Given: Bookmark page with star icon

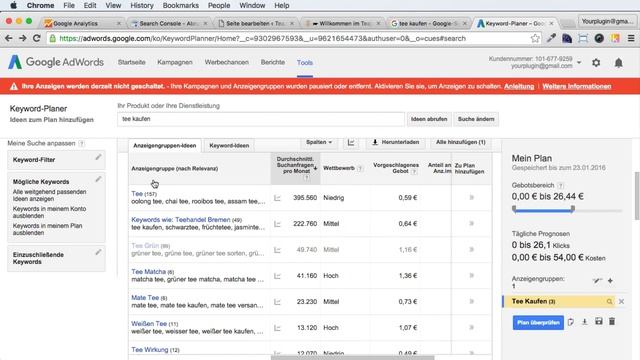Looking at the screenshot, I should (535, 38).
